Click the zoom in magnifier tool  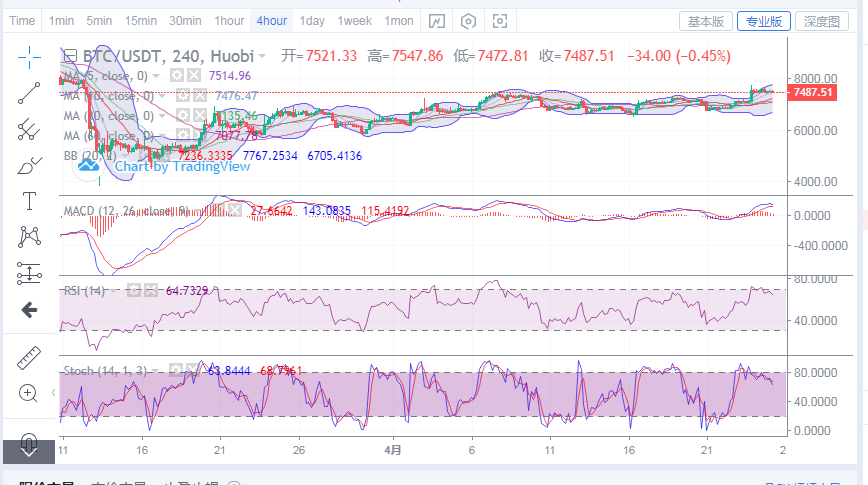tap(30, 393)
